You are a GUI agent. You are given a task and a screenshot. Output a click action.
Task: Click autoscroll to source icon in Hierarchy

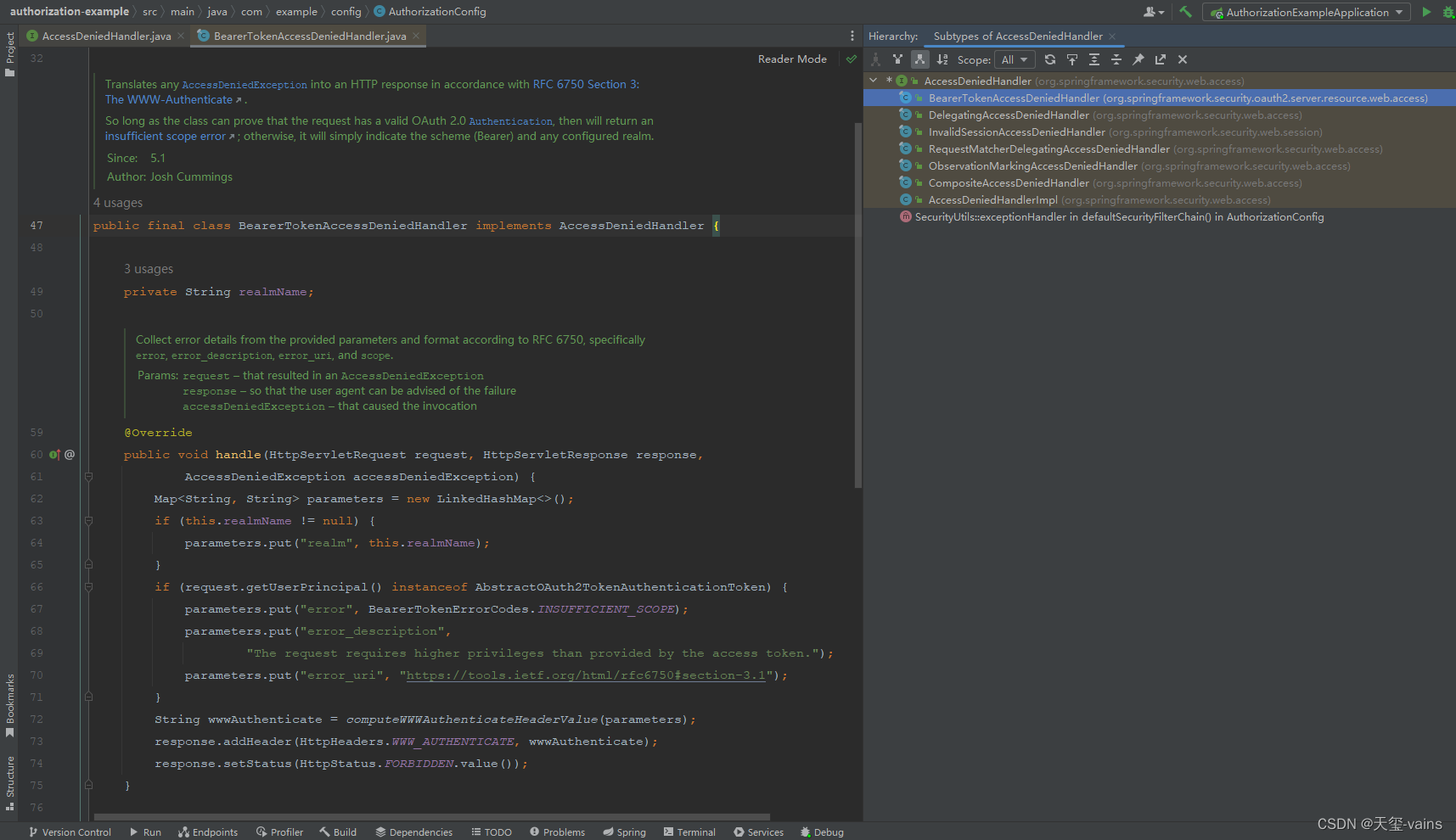pyautogui.click(x=1072, y=59)
